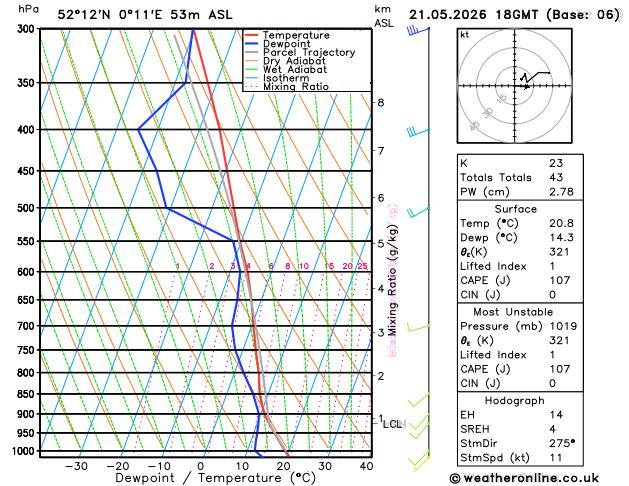
Task: Click the surface Dewp value 14.3
Action: tap(561, 237)
